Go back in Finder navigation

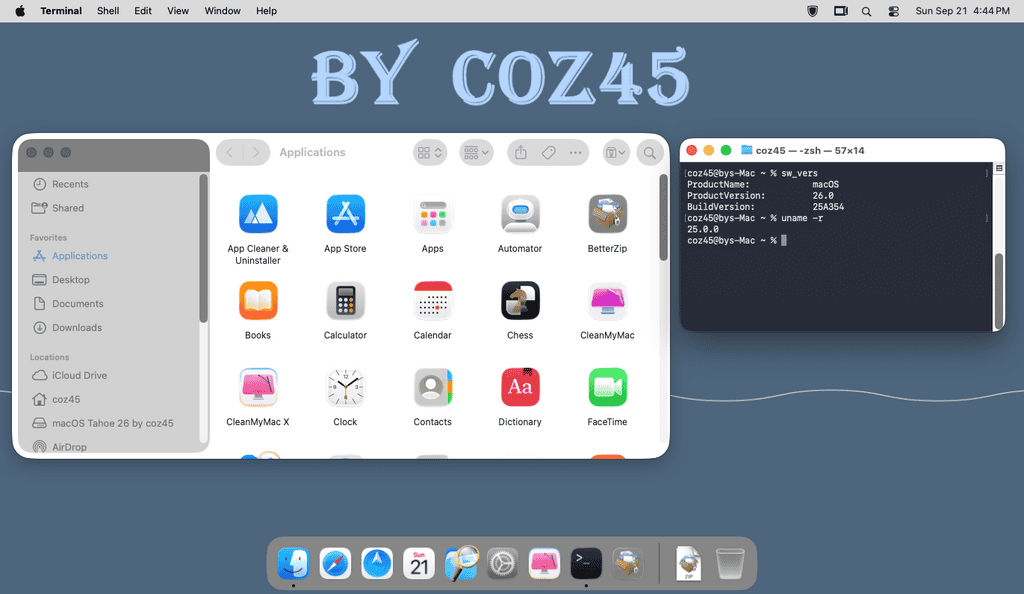tap(230, 153)
